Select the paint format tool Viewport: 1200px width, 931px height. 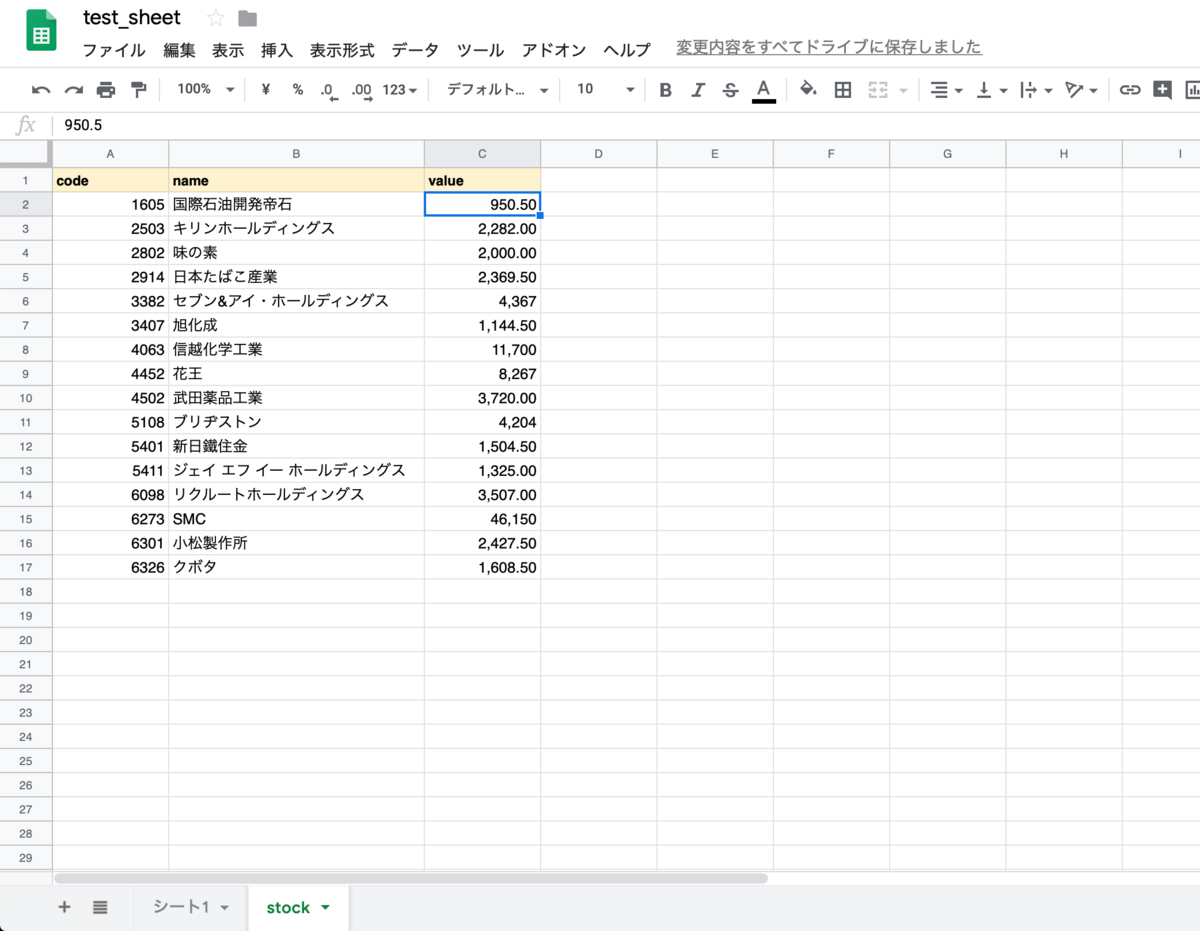139,89
